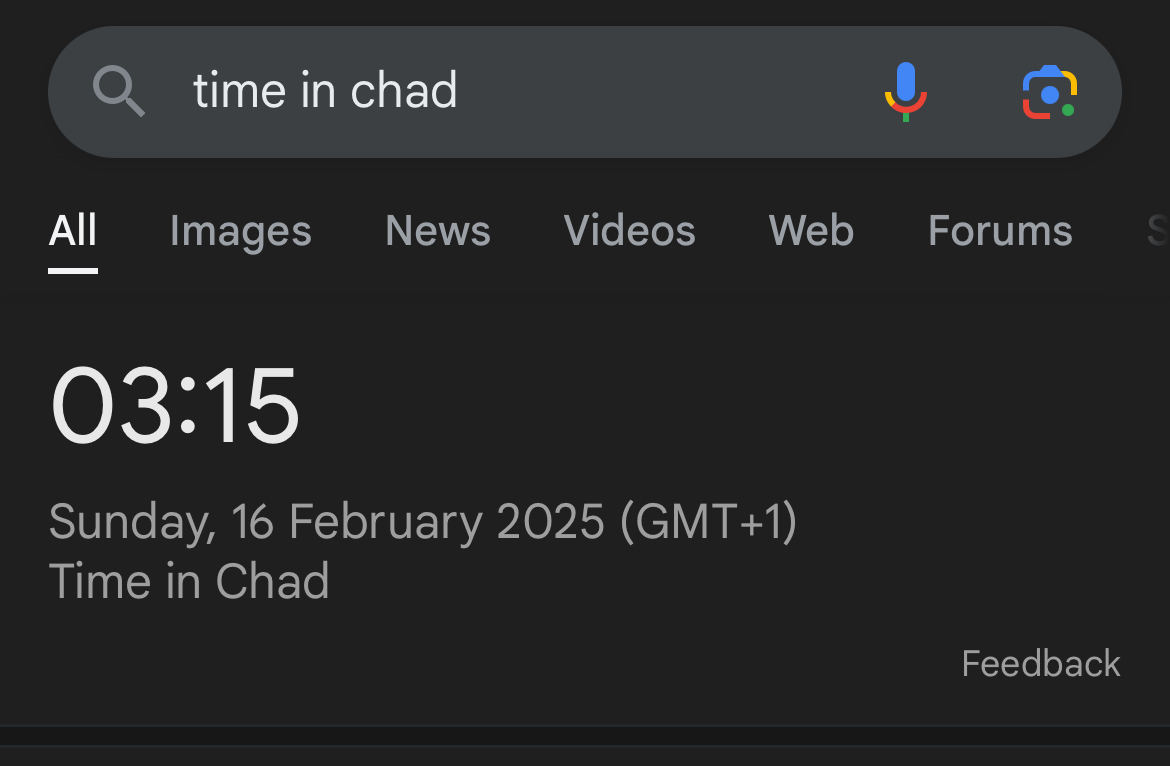Open the News tab
This screenshot has width=1170, height=766.
(438, 231)
